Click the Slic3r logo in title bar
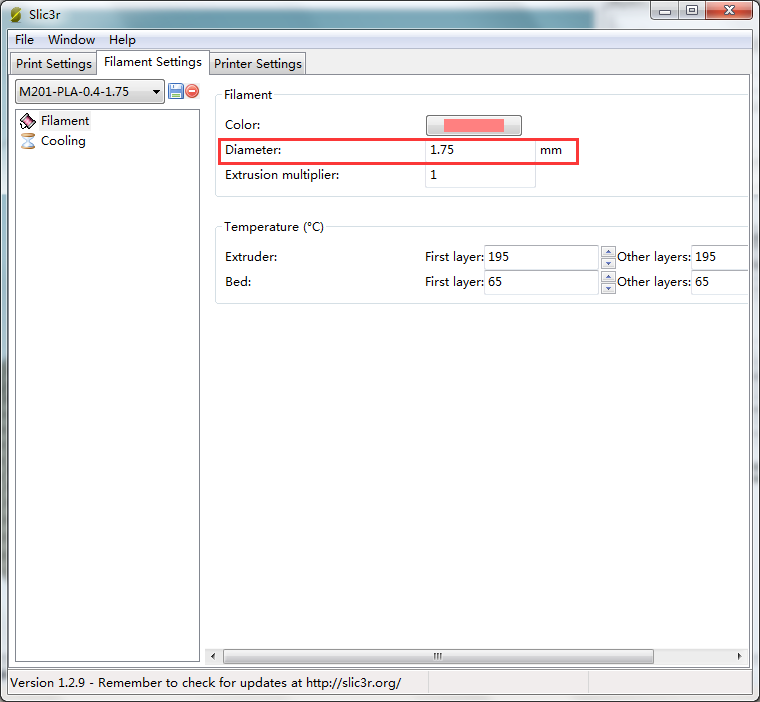760x702 pixels. point(15,14)
